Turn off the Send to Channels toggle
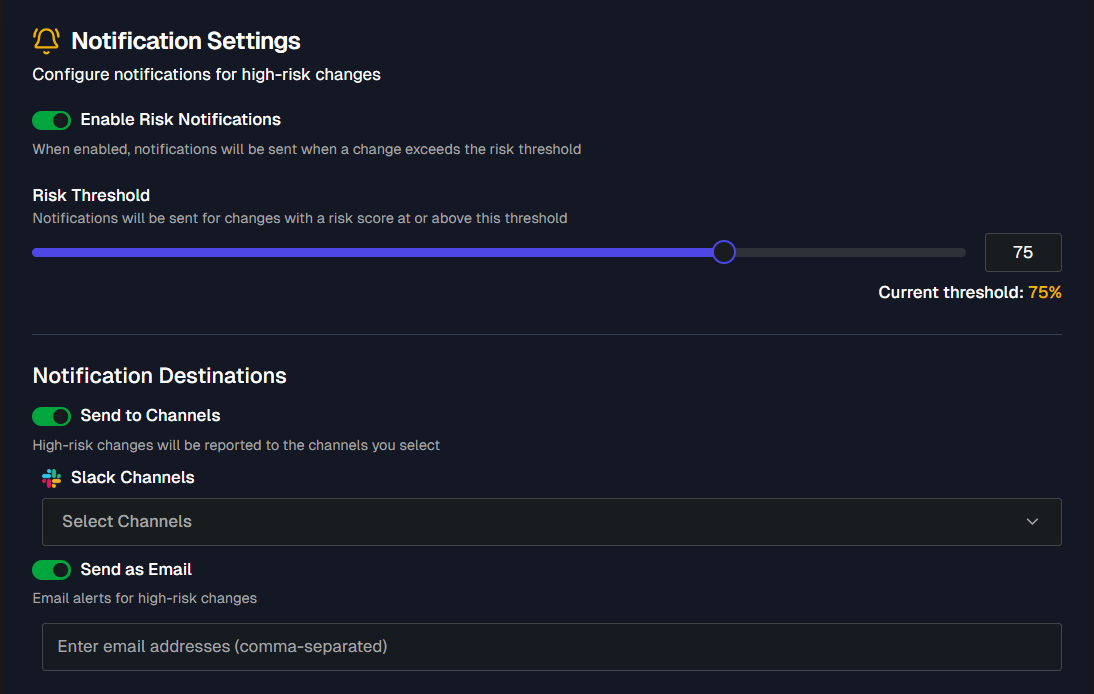Screen dimensions: 1094x694 pos(51,416)
